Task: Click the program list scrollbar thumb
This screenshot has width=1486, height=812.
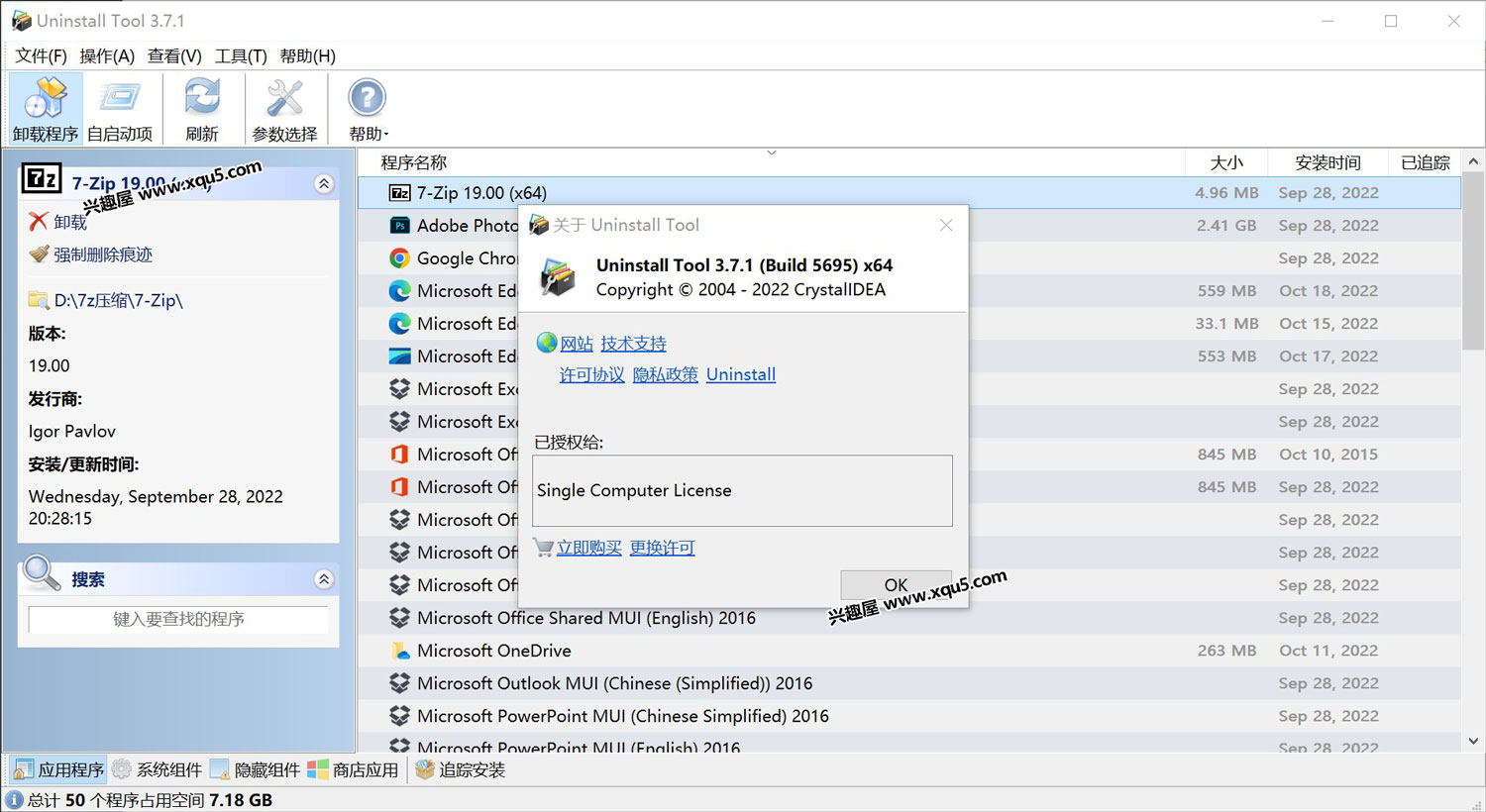Action: (1473, 260)
